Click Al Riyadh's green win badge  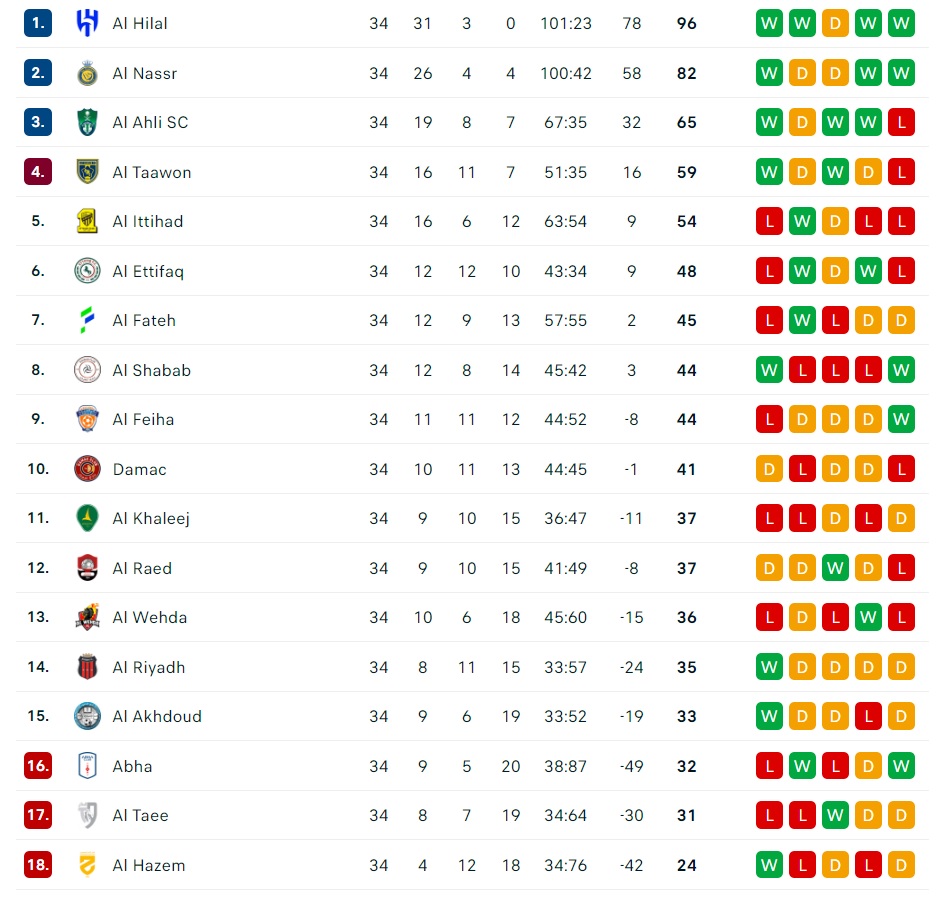point(770,667)
